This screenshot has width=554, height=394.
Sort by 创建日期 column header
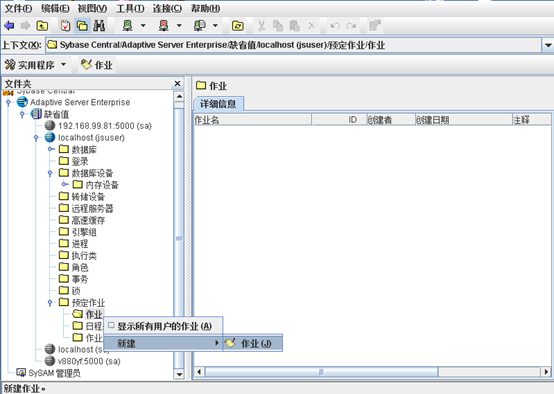464,119
